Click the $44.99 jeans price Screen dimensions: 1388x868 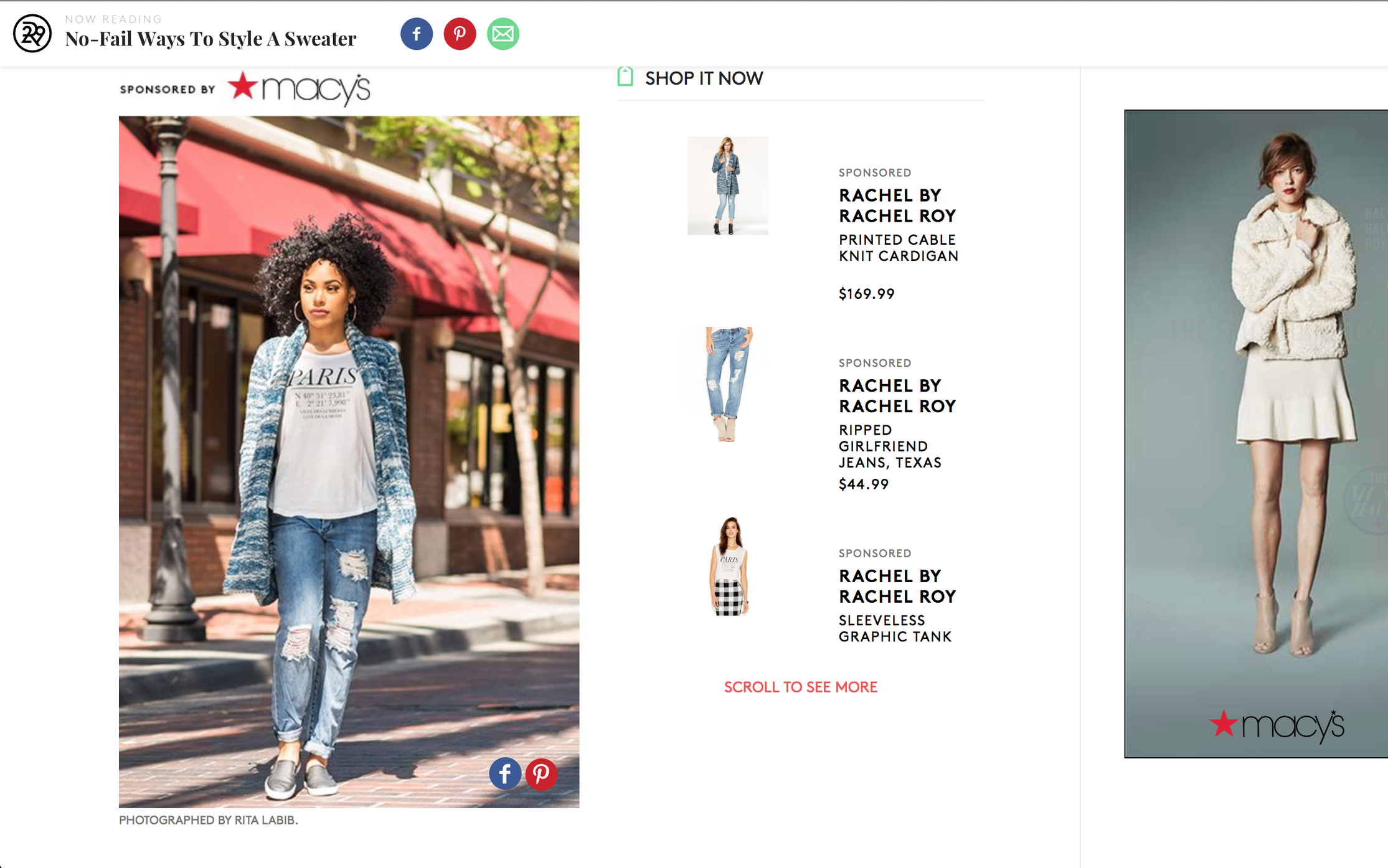[863, 484]
